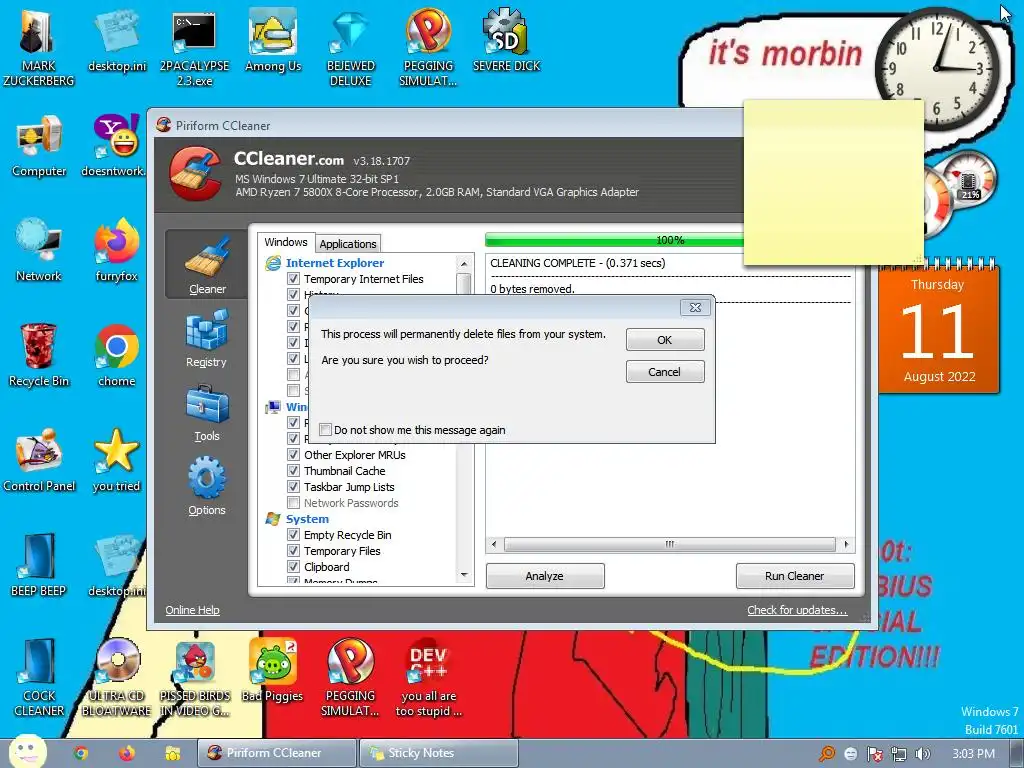
Task: Click the volume speaker tray icon
Action: point(923,754)
